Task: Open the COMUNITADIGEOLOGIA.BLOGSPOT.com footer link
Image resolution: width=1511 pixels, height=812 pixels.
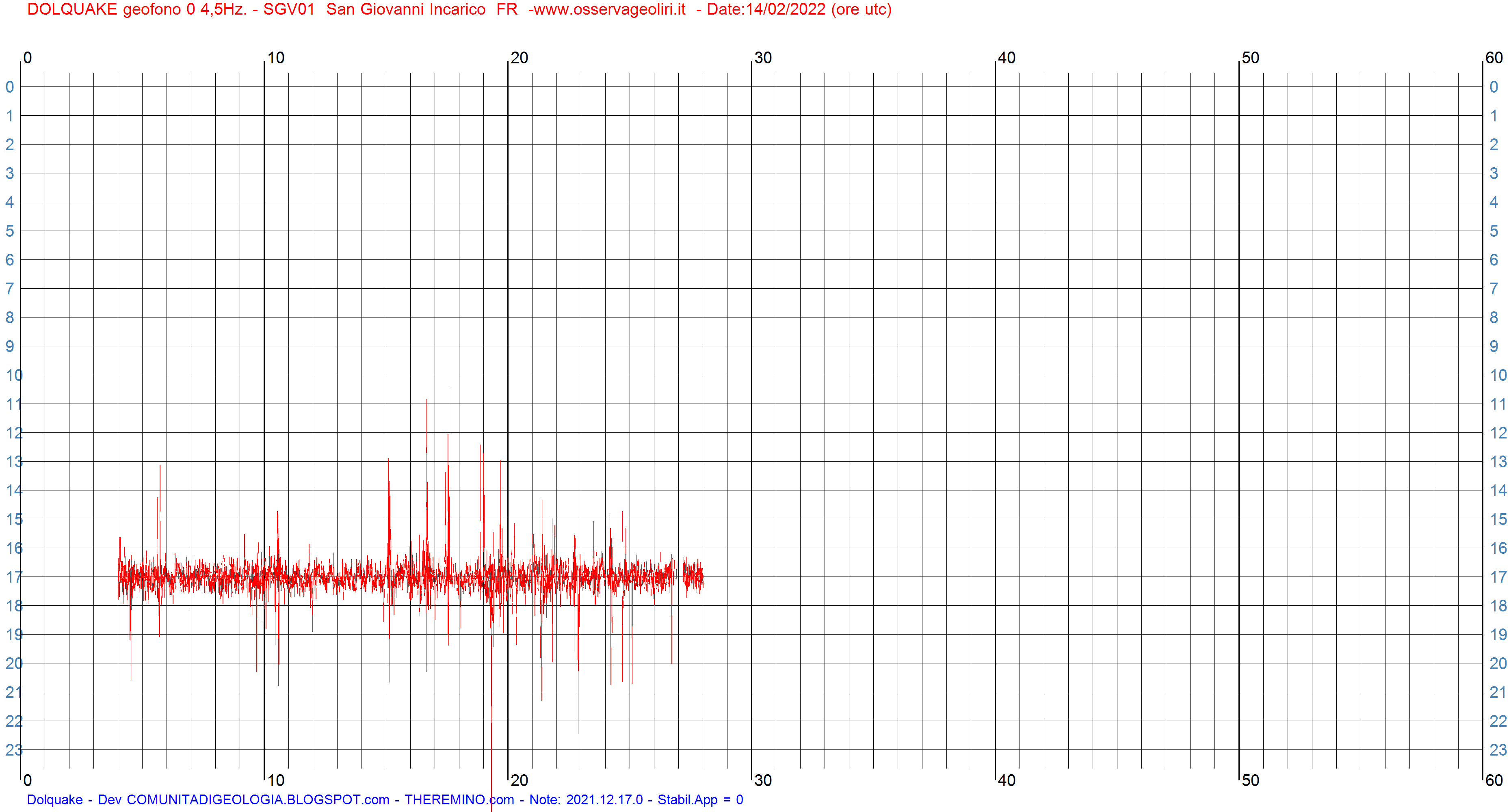Action: tap(258, 800)
